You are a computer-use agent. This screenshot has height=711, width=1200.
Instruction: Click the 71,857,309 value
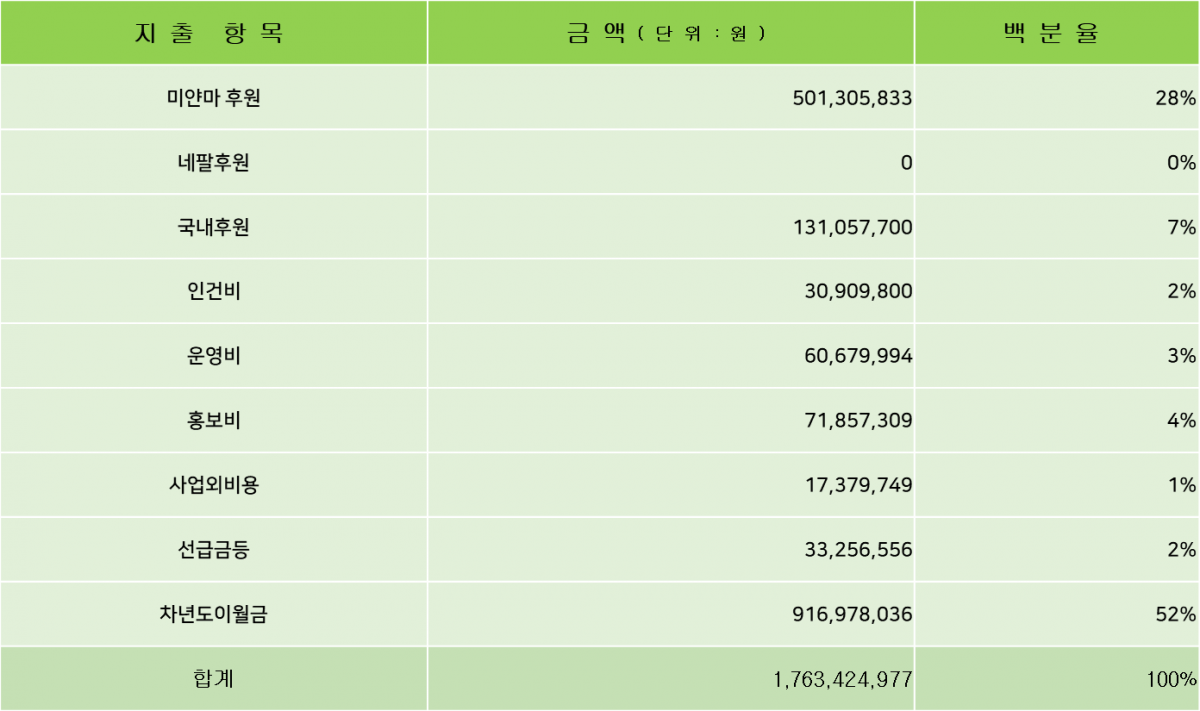(x=671, y=420)
